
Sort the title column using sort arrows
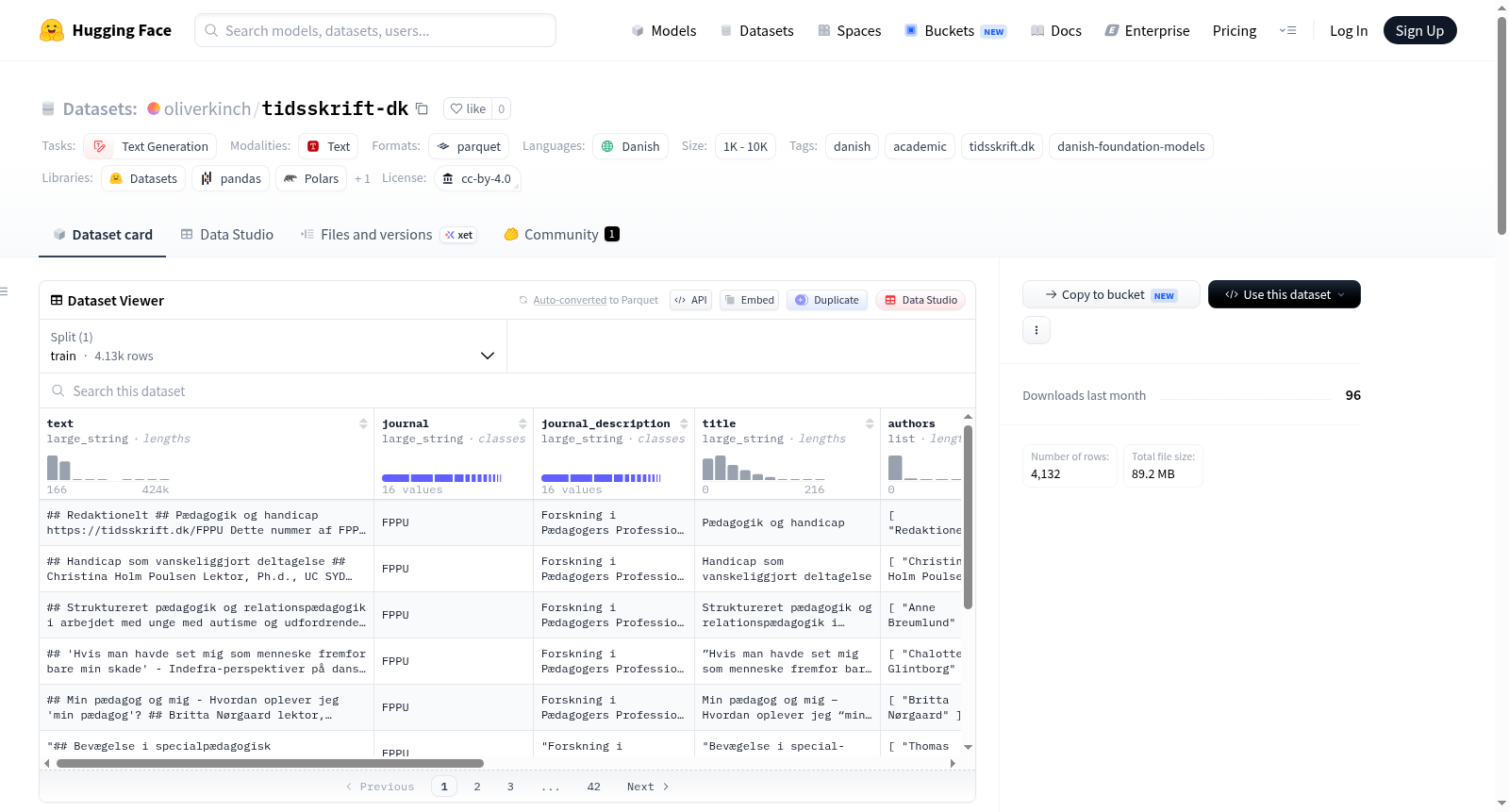tap(870, 423)
